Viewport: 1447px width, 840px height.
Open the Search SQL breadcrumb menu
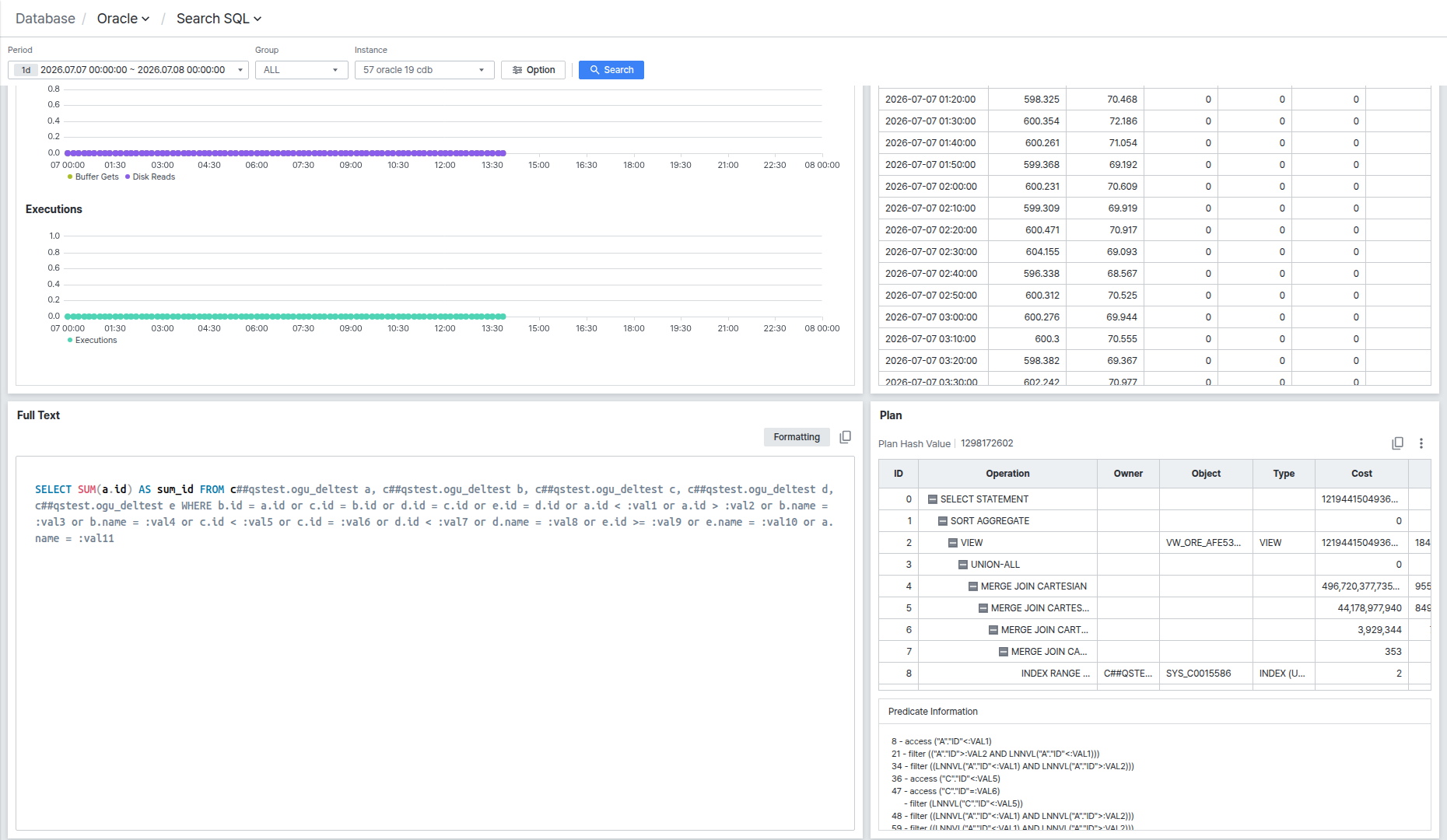click(219, 19)
